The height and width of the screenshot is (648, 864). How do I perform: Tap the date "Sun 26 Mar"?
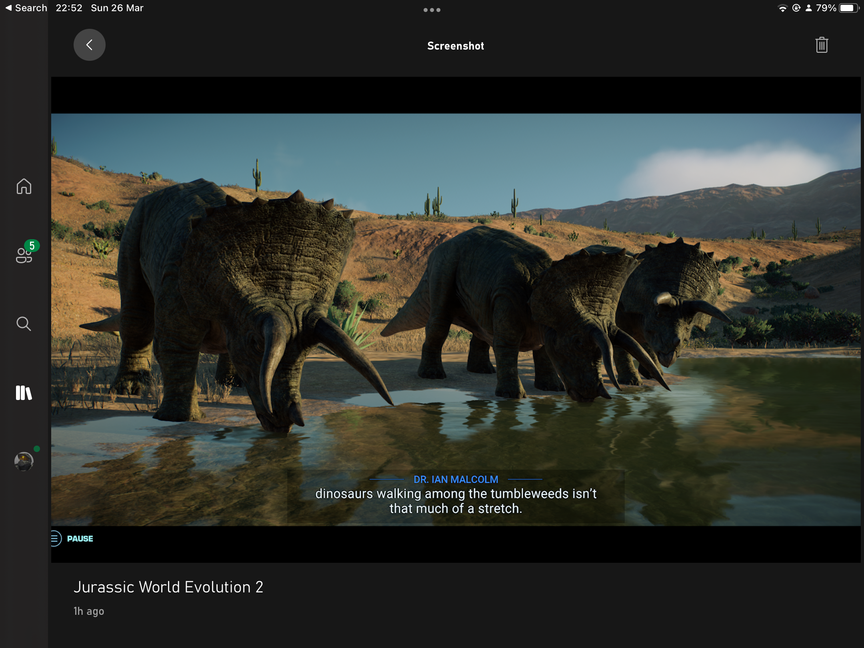pyautogui.click(x=117, y=8)
